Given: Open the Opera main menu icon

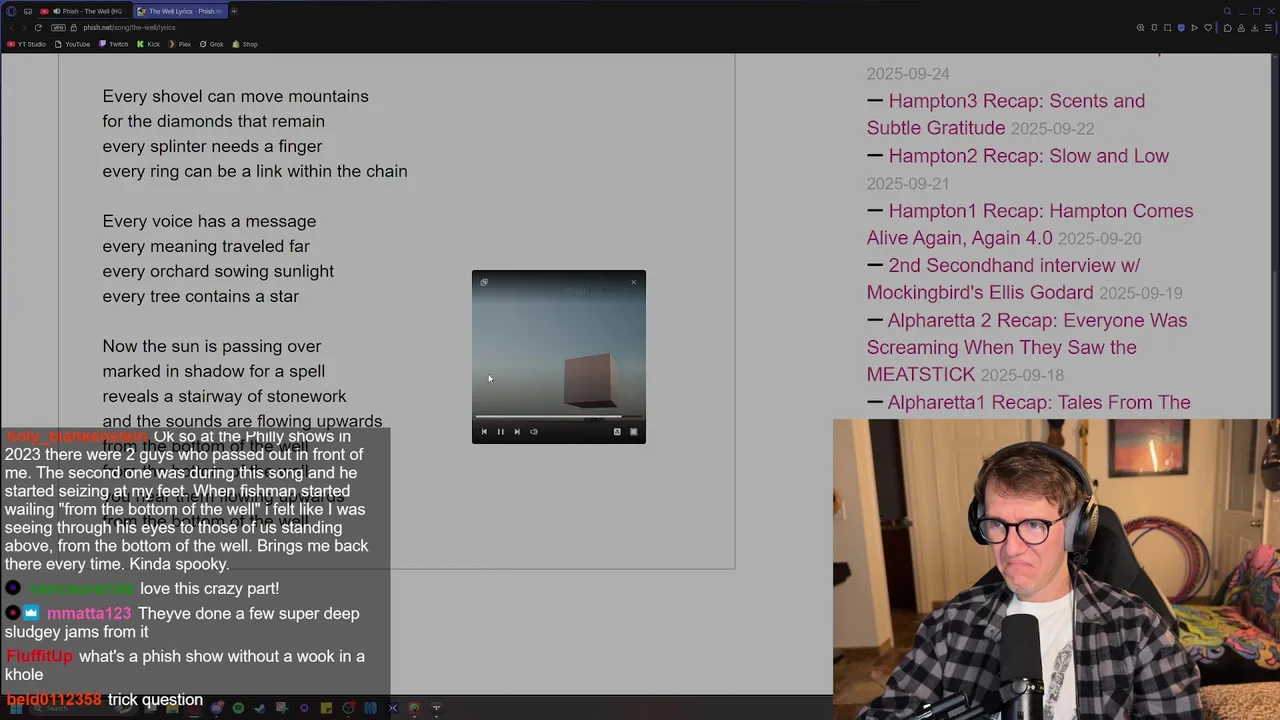Looking at the screenshot, I should point(11,11).
